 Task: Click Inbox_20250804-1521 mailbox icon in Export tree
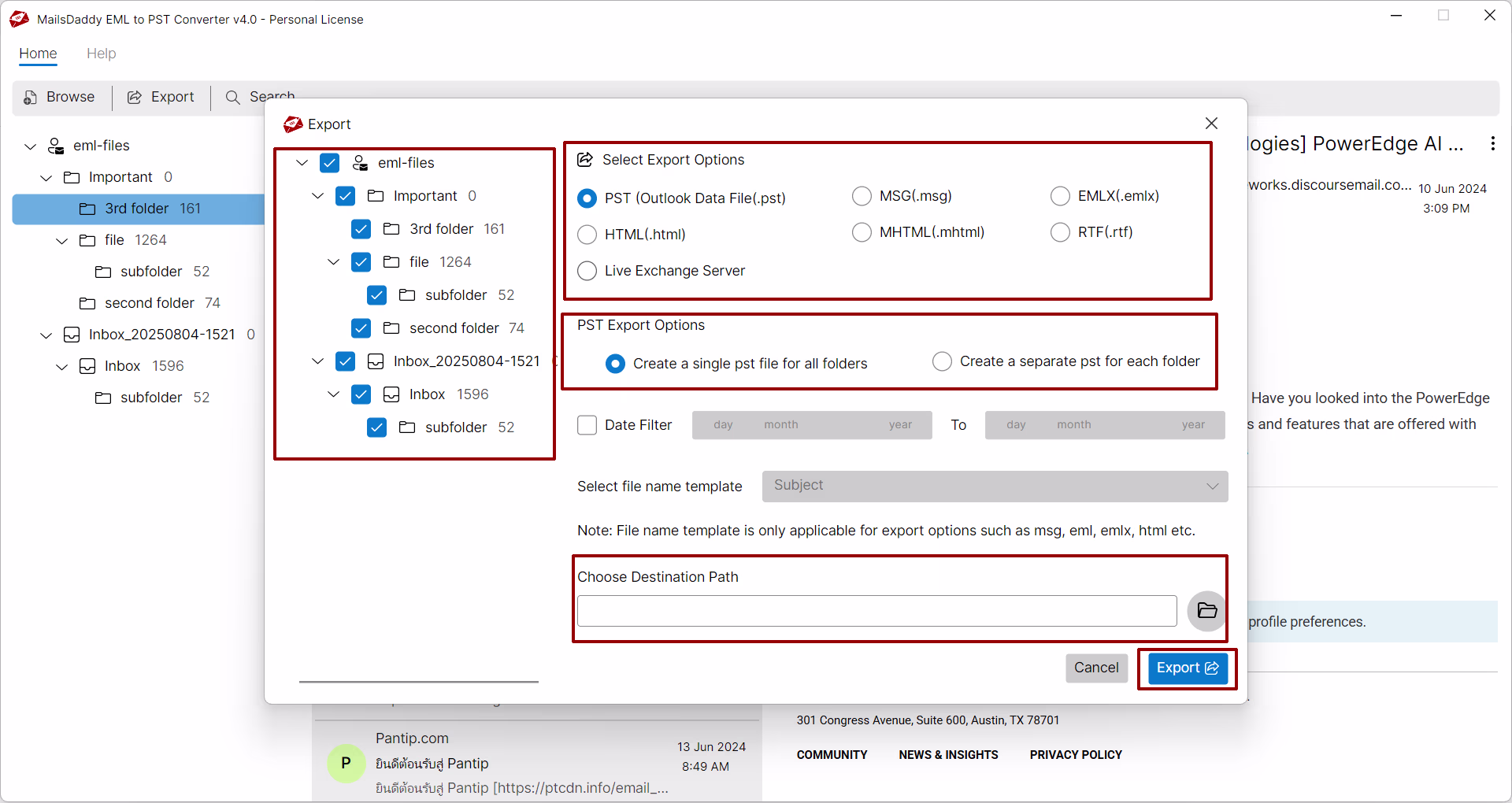pos(376,361)
